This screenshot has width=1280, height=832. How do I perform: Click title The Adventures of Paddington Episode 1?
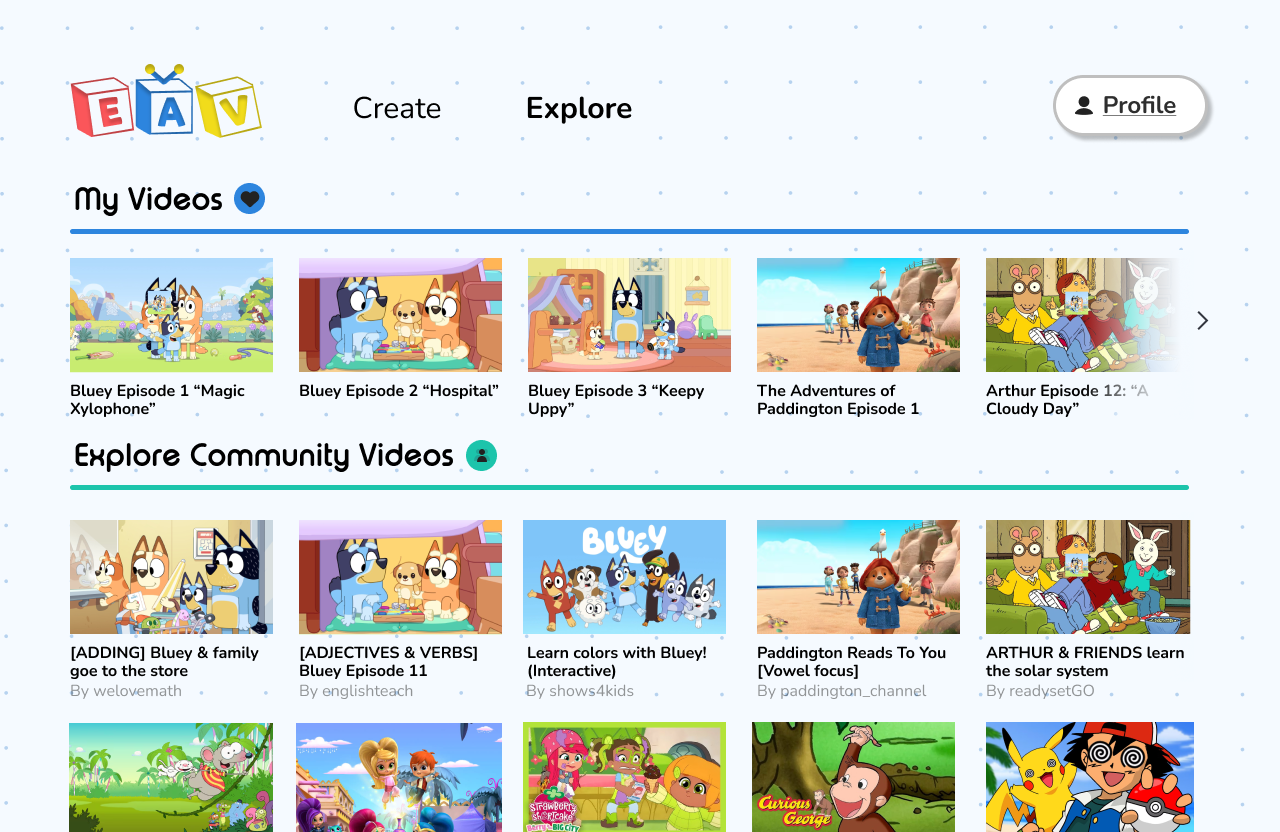(838, 400)
